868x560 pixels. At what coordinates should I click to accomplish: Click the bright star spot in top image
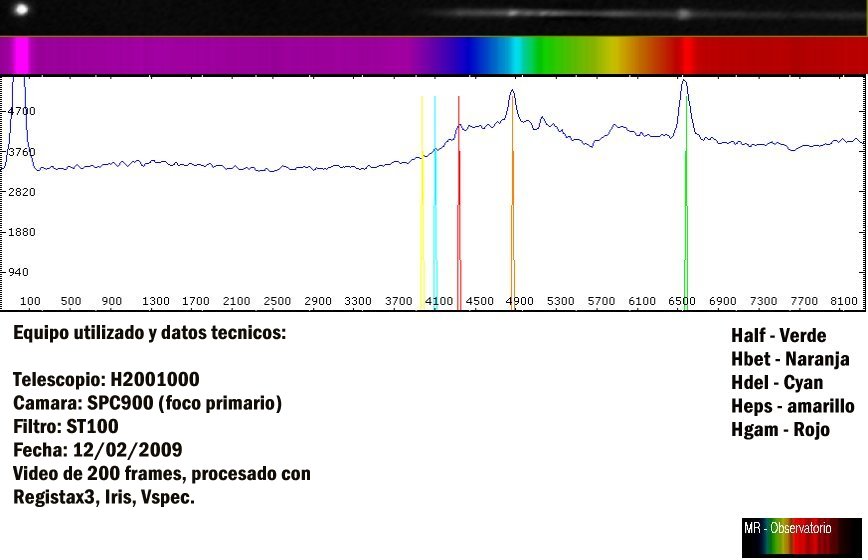click(21, 9)
